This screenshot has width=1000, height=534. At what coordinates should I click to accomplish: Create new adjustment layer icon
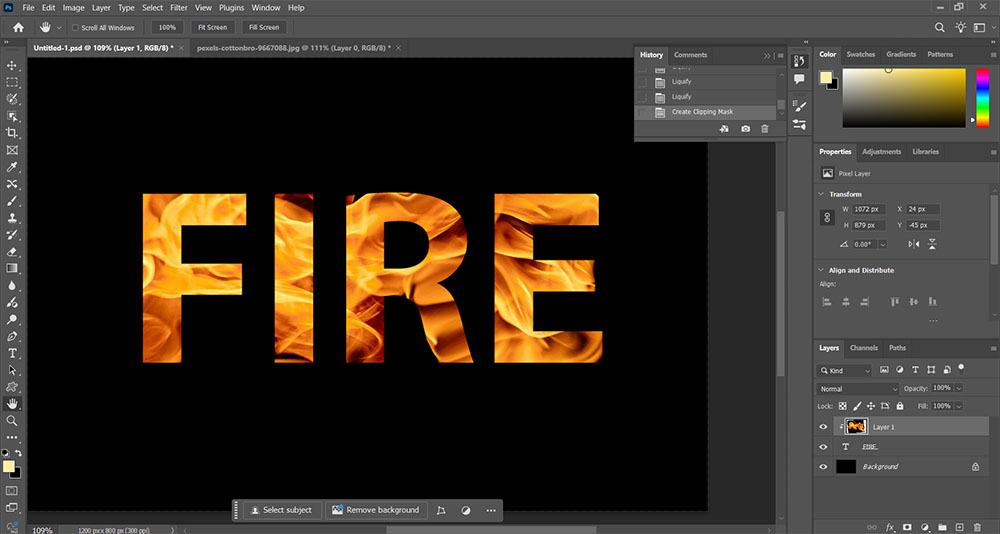pos(924,528)
